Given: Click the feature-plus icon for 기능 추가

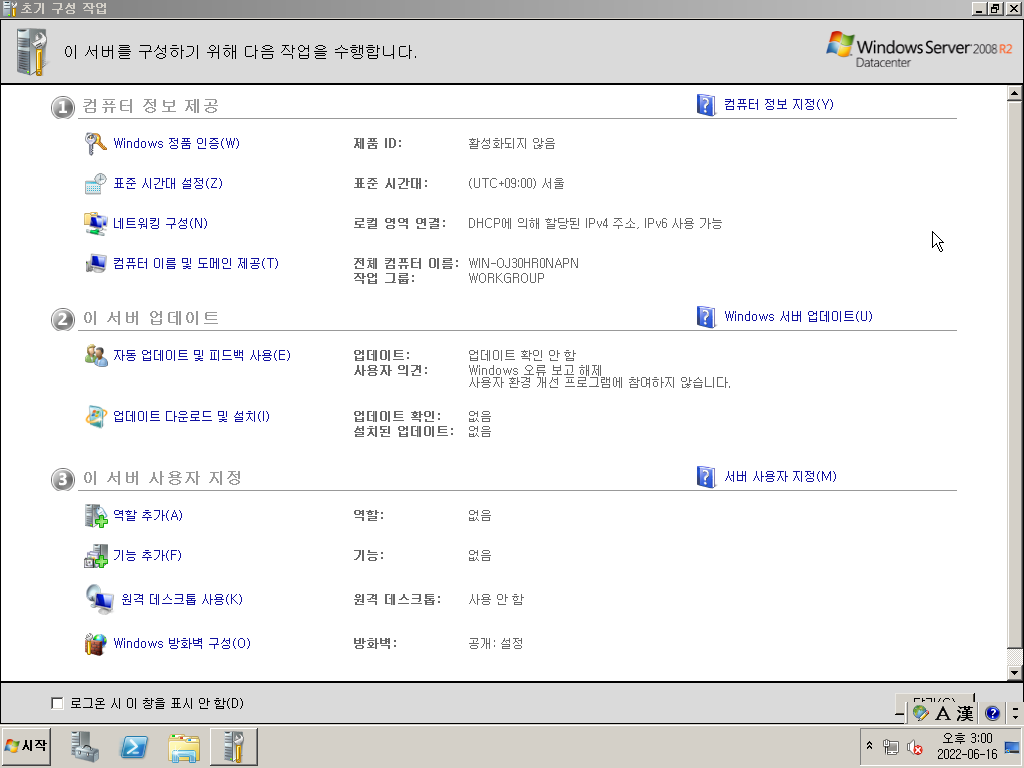Looking at the screenshot, I should (95, 556).
